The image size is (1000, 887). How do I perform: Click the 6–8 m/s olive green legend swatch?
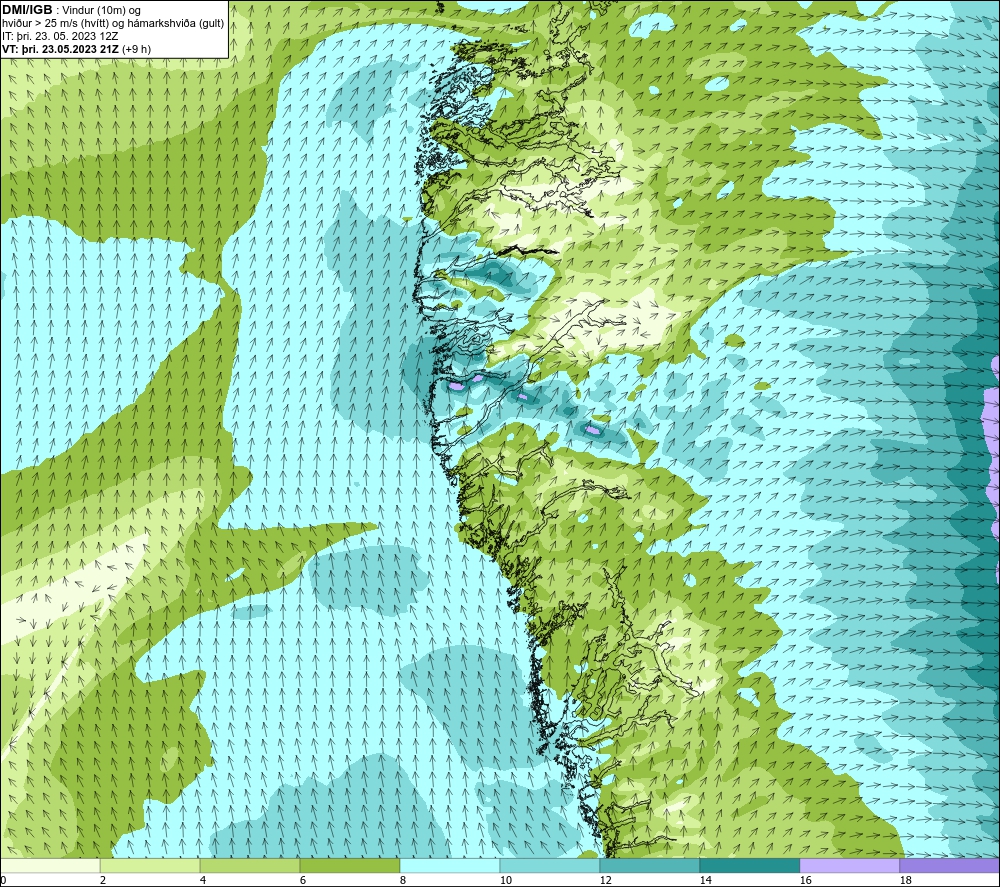click(x=349, y=866)
